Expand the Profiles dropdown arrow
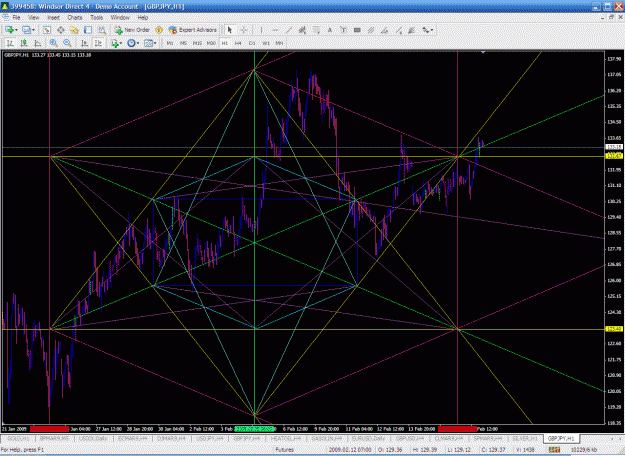Screen dimensions: 625x456 (33, 30)
